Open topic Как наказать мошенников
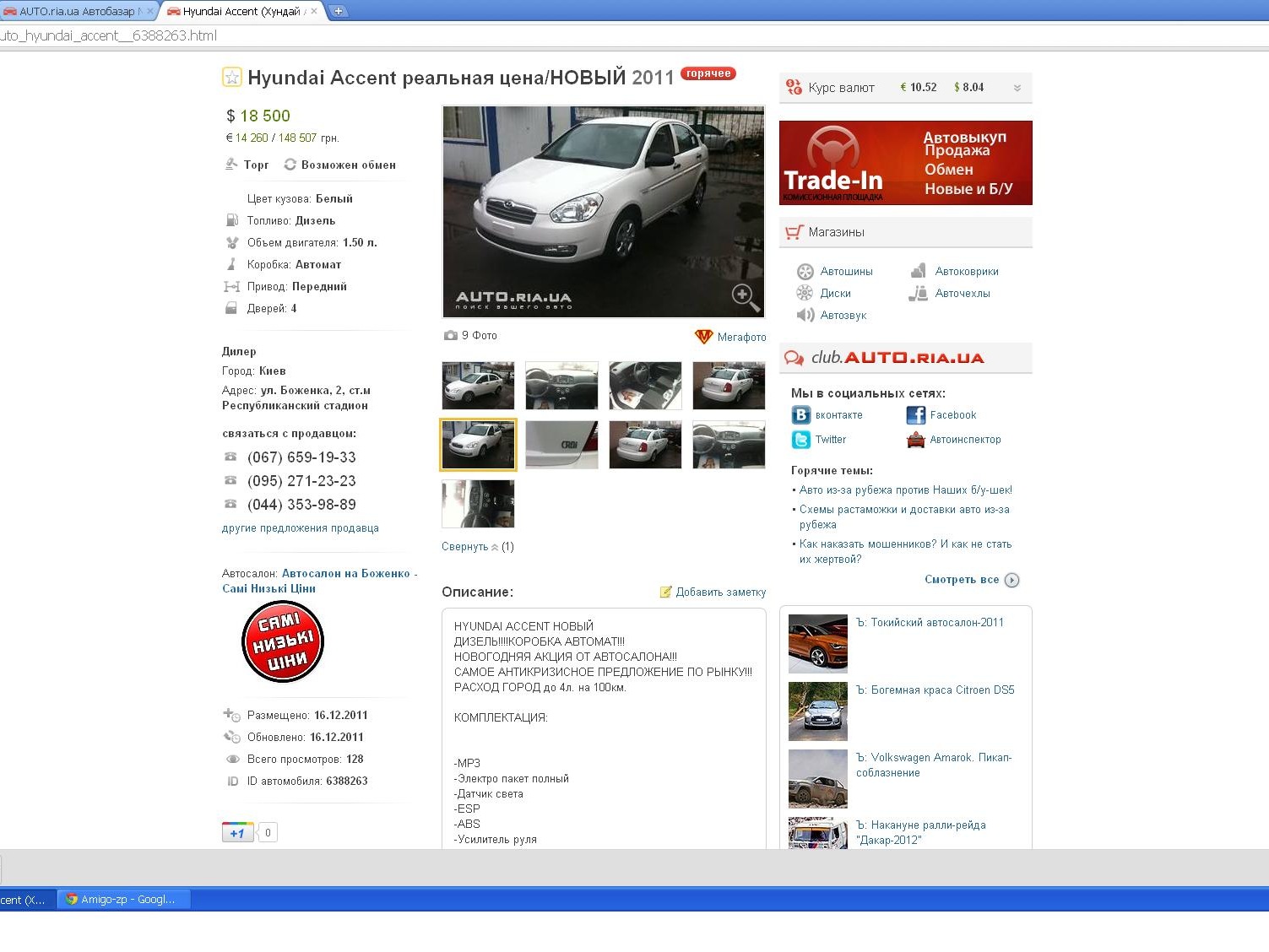The height and width of the screenshot is (952, 1269). coord(905,551)
